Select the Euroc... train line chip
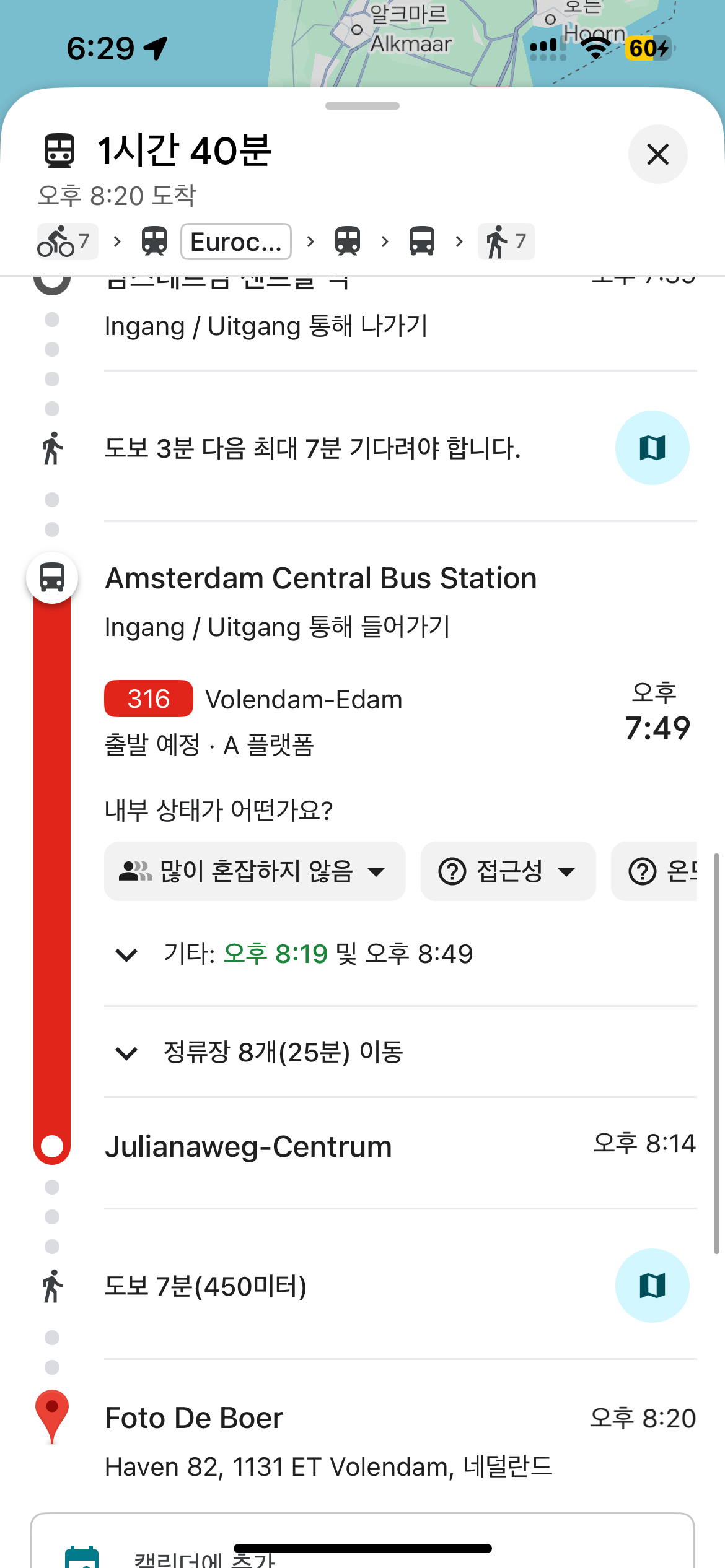Image resolution: width=725 pixels, height=1568 pixels. click(x=235, y=242)
